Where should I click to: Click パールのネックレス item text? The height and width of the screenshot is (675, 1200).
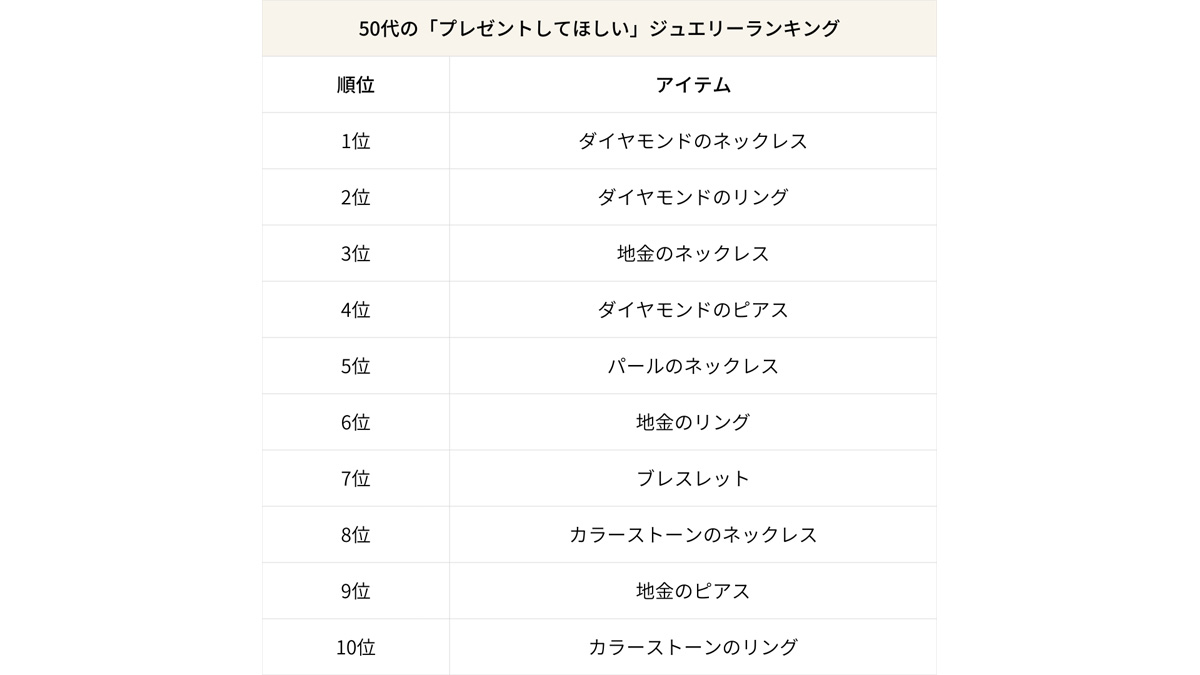(x=693, y=366)
